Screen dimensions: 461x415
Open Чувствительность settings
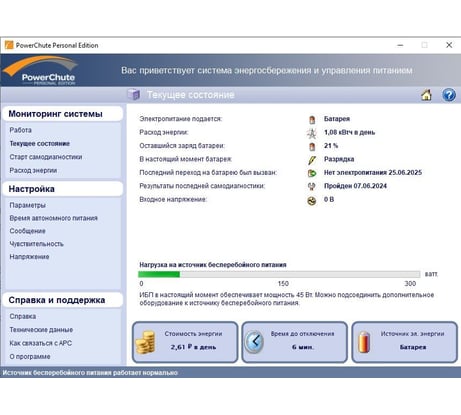point(36,244)
